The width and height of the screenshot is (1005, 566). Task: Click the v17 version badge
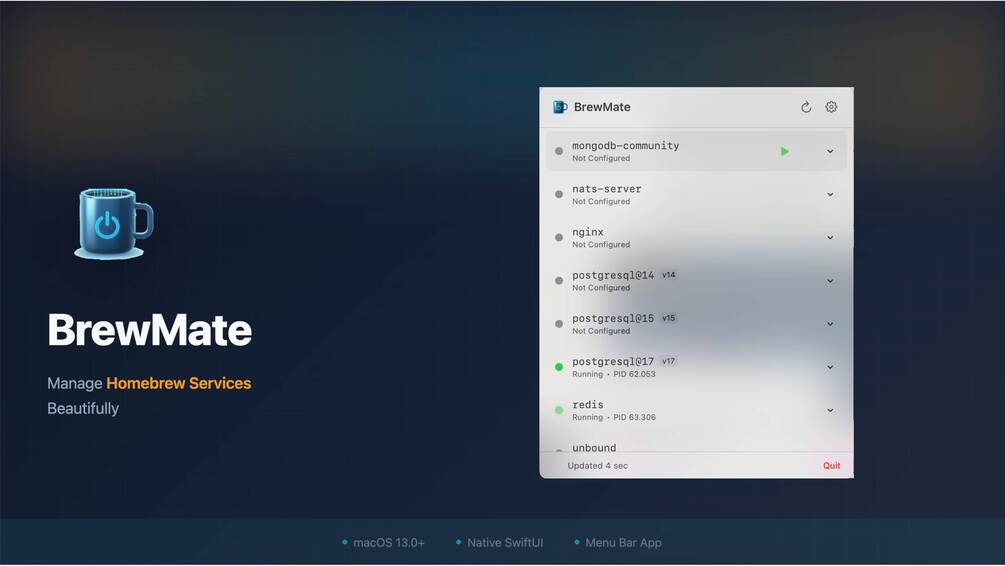[669, 361]
